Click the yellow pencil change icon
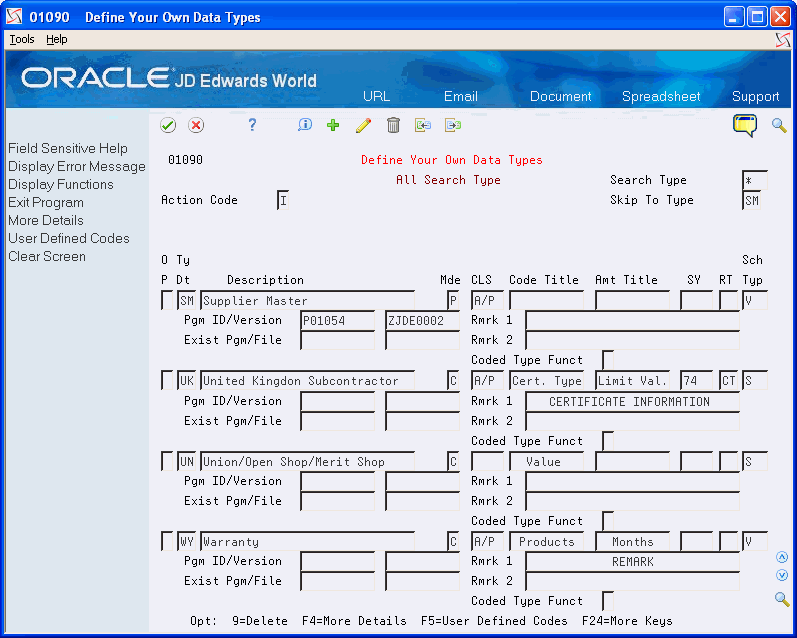This screenshot has width=797, height=638. [x=363, y=125]
